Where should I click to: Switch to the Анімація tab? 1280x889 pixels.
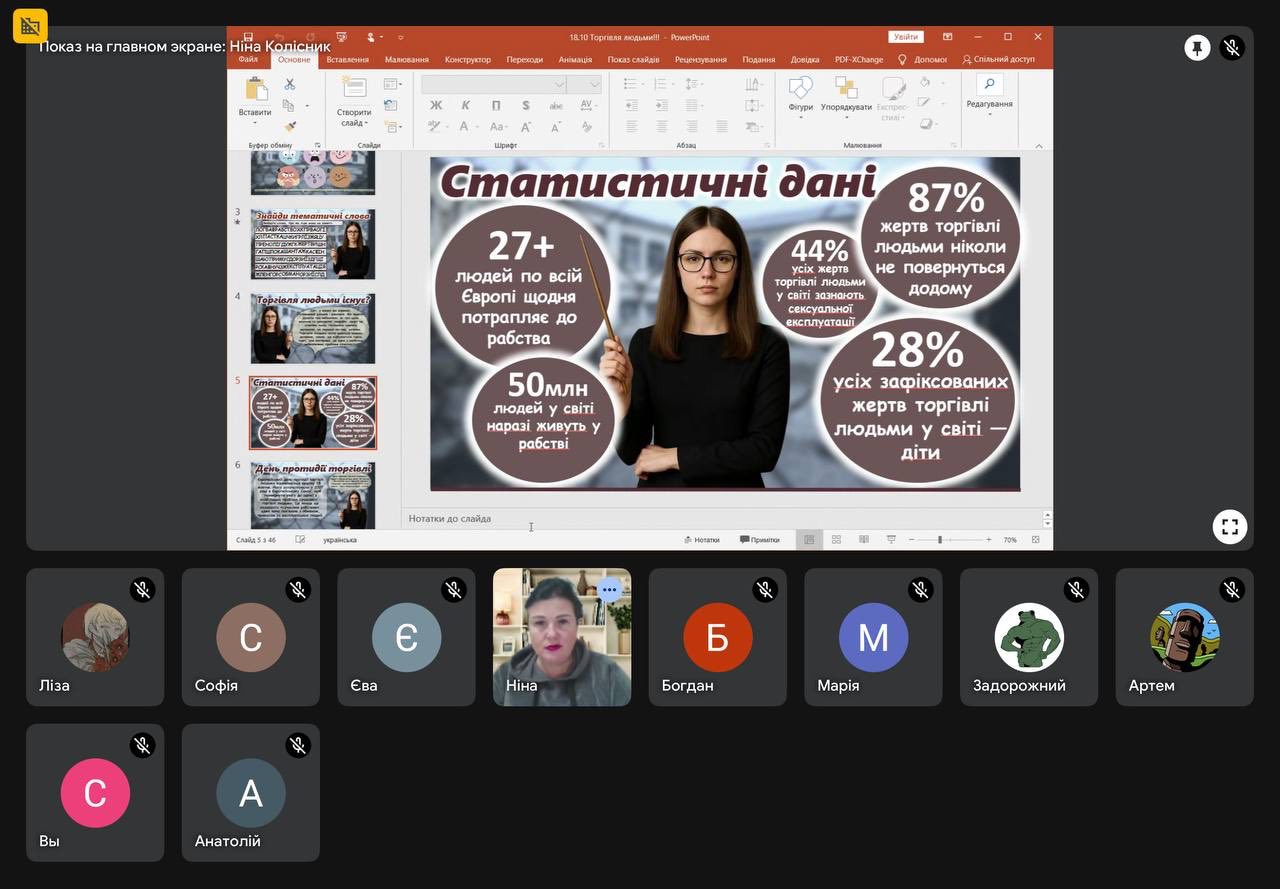575,60
